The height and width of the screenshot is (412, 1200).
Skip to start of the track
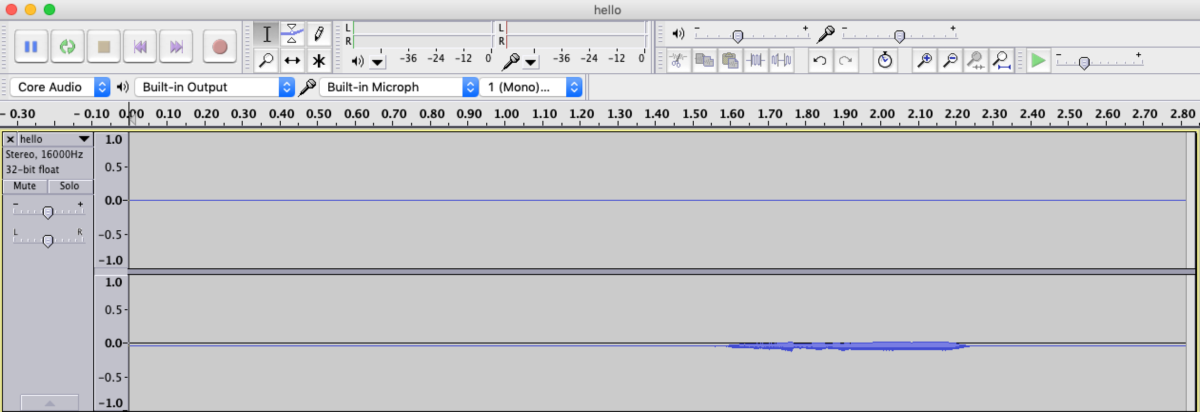pyautogui.click(x=140, y=46)
